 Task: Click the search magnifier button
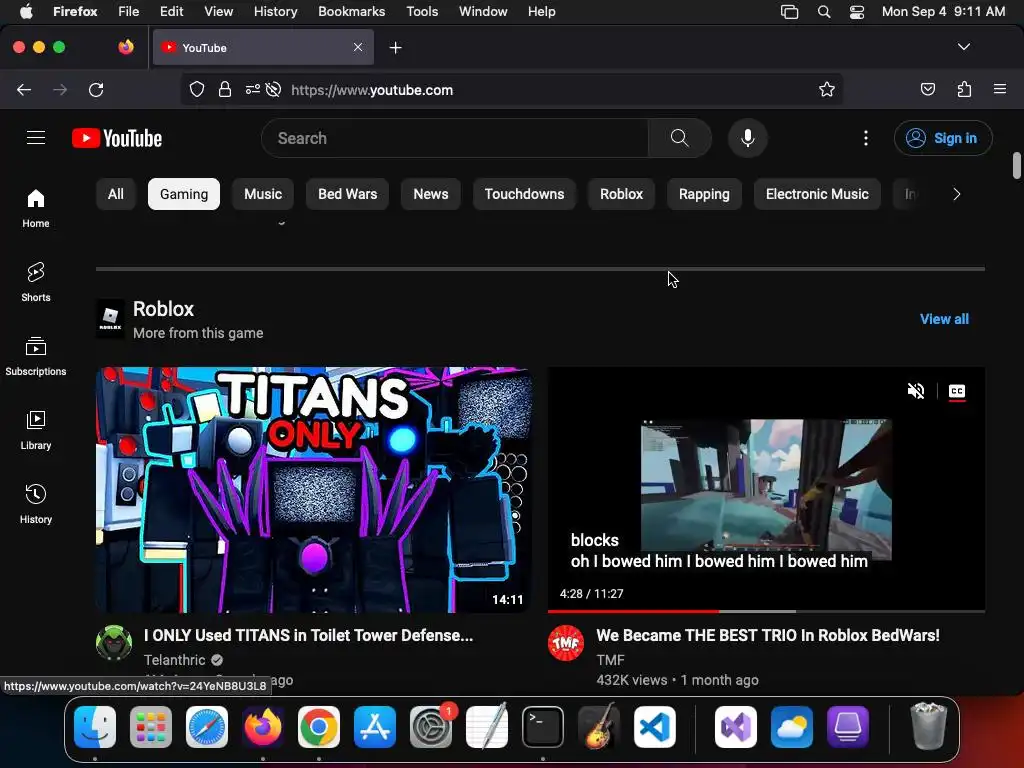[679, 138]
